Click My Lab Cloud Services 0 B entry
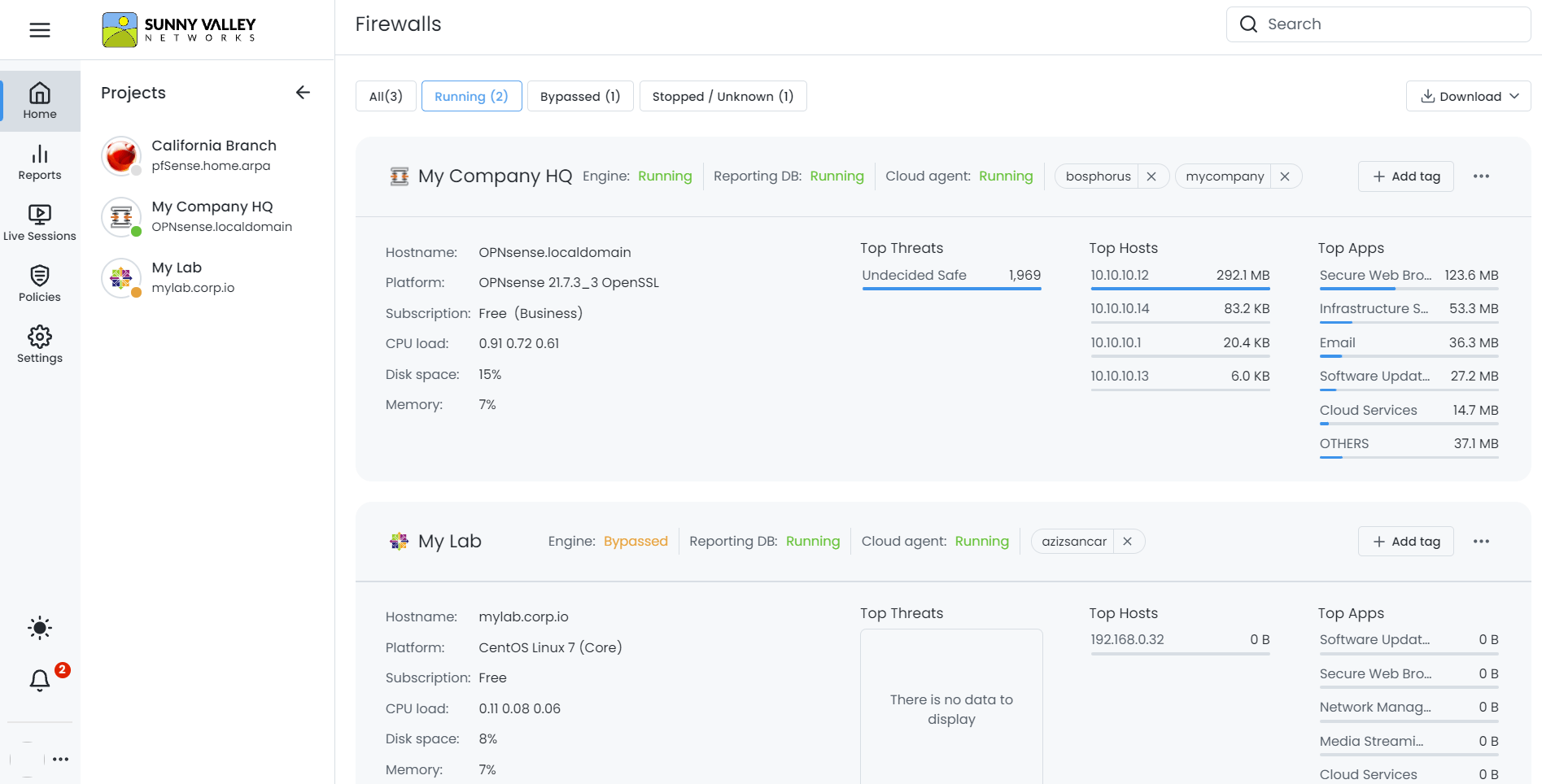The height and width of the screenshot is (784, 1542). (x=1409, y=776)
